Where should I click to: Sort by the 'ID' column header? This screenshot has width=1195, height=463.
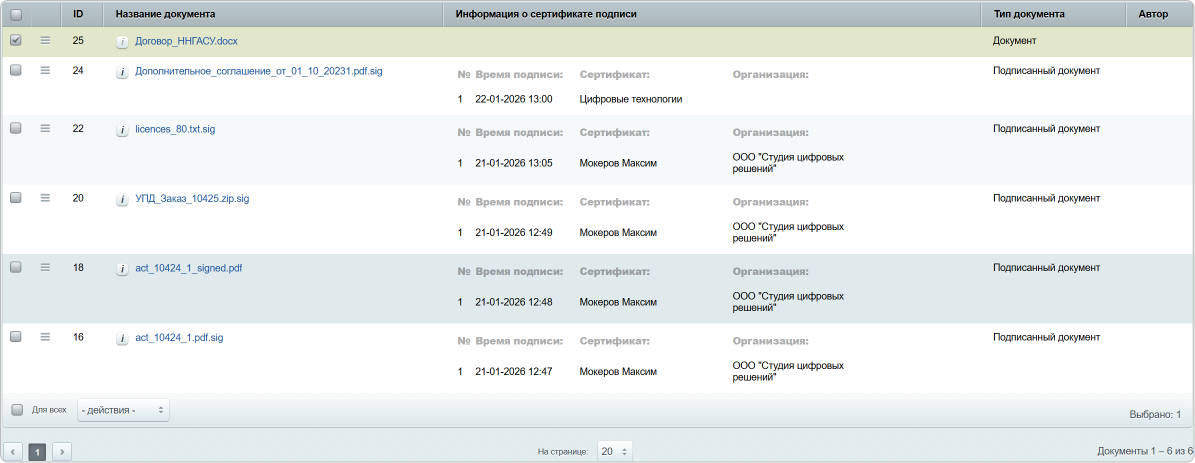tap(78, 14)
